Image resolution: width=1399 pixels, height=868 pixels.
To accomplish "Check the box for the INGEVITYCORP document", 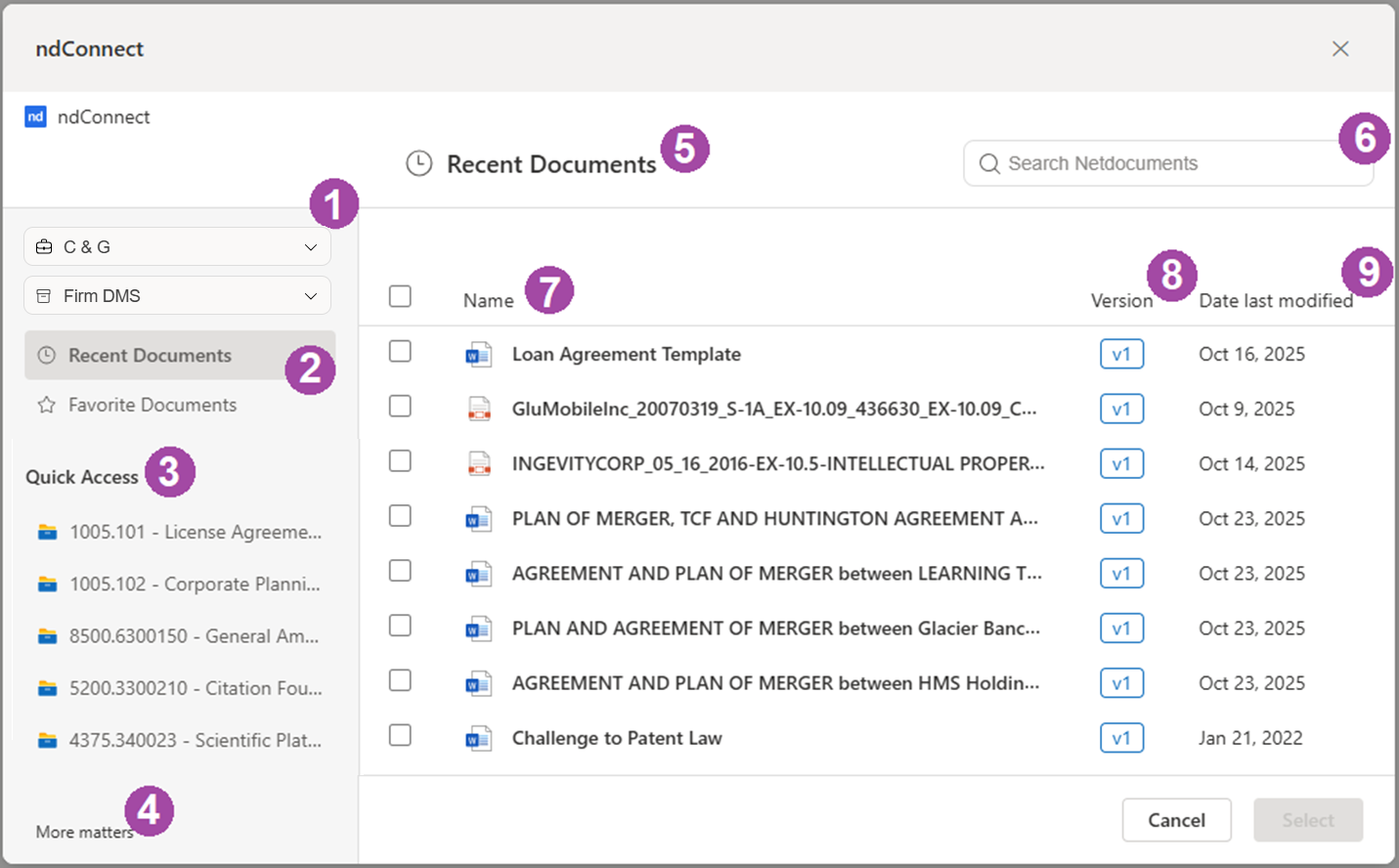I will 400,460.
